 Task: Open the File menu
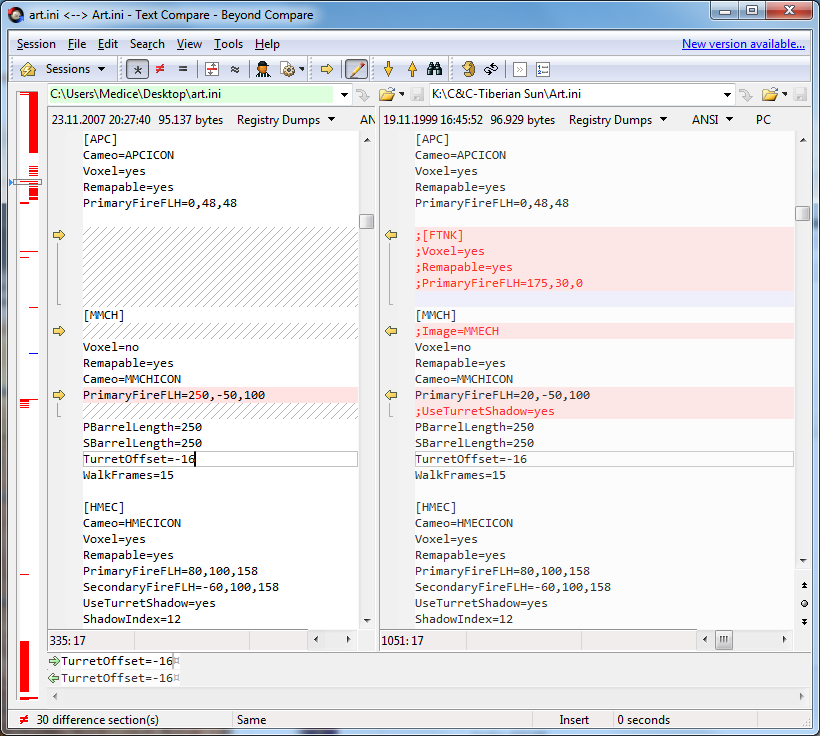pyautogui.click(x=77, y=44)
